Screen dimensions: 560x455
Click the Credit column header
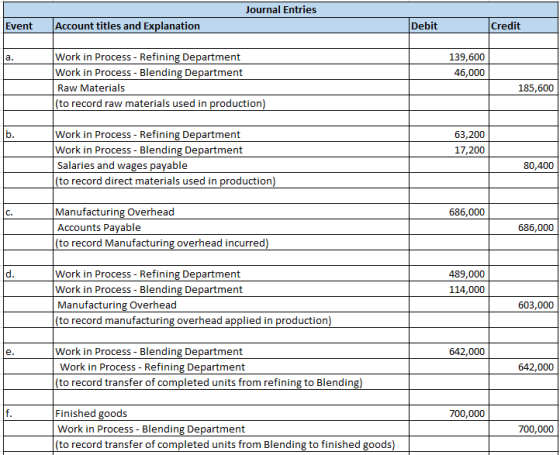[x=523, y=26]
